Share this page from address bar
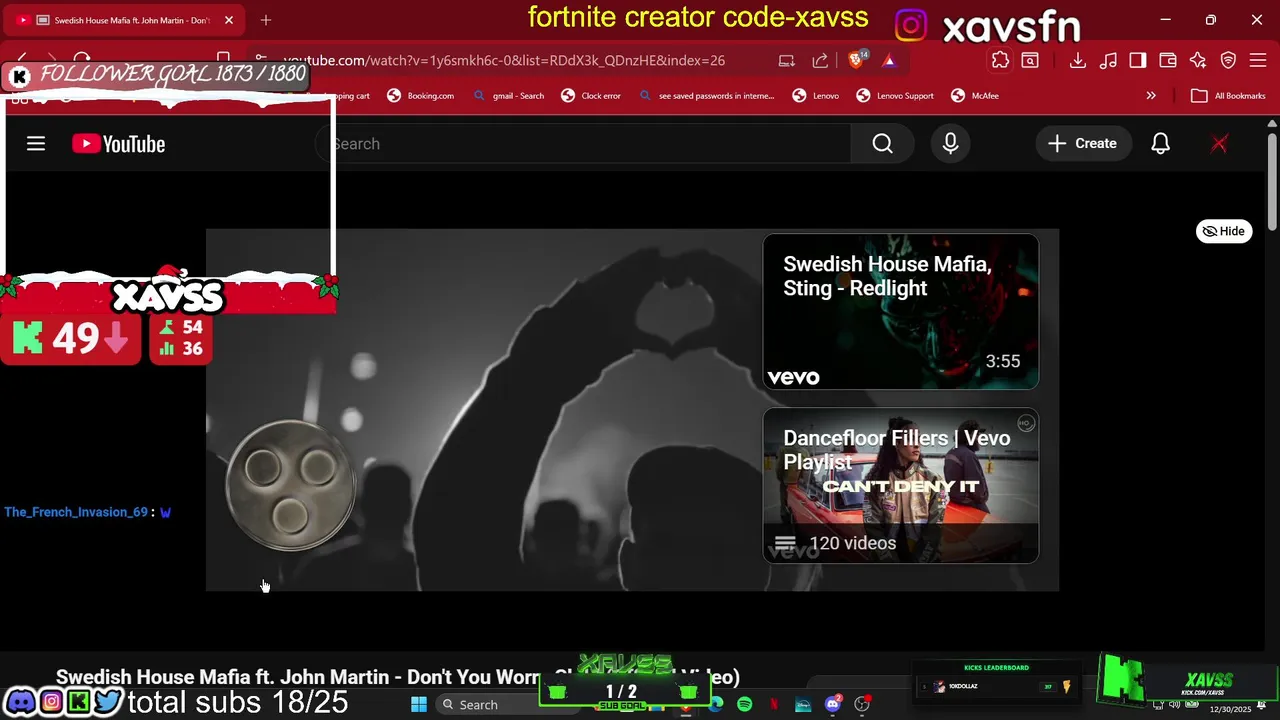 (x=820, y=60)
